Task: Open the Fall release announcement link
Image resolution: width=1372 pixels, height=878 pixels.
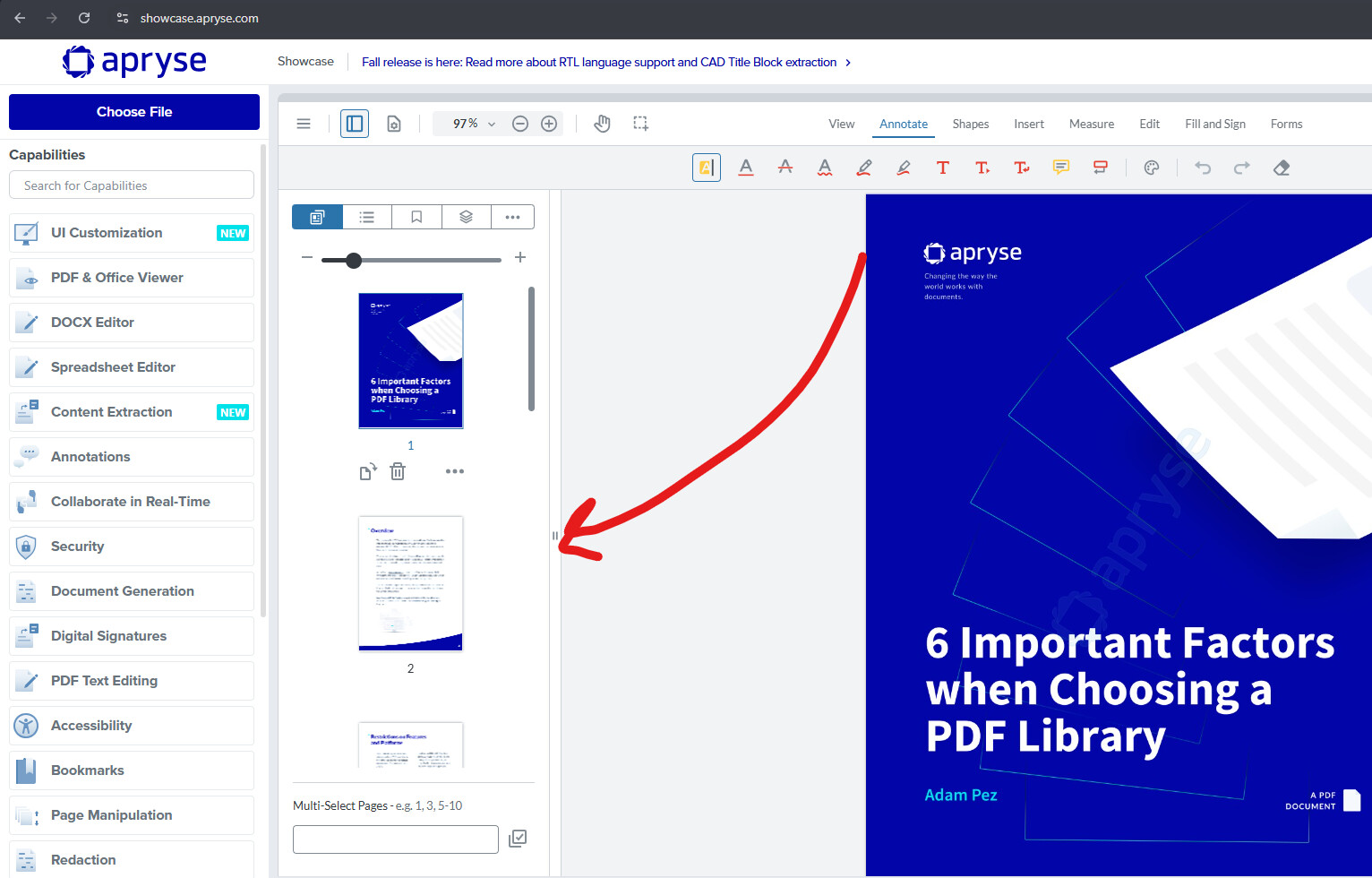Action: [599, 62]
